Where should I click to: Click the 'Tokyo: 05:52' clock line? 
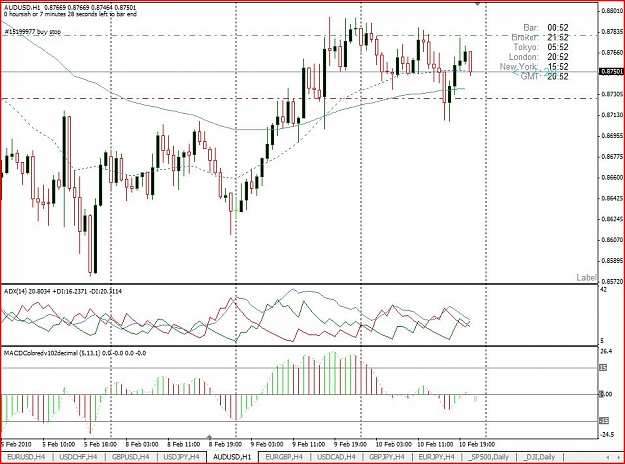[541, 47]
